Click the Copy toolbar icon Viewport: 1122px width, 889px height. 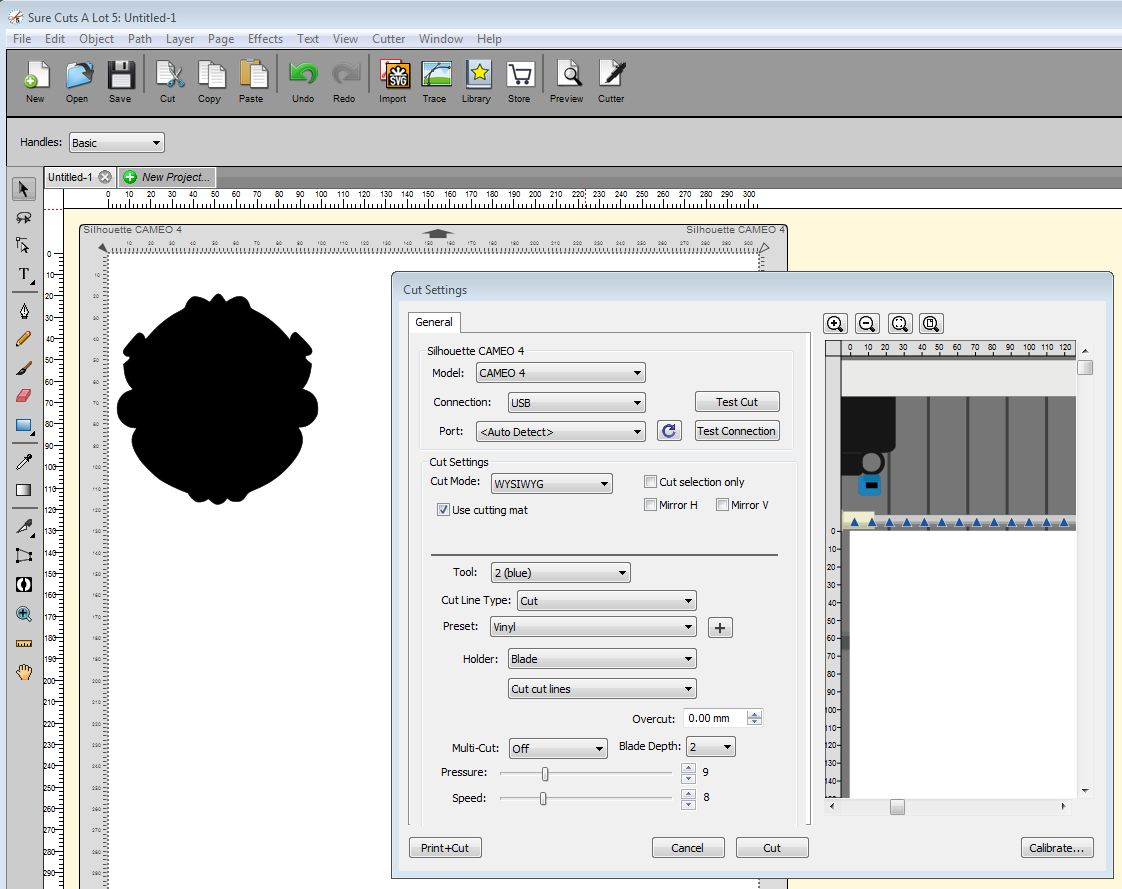tap(210, 82)
